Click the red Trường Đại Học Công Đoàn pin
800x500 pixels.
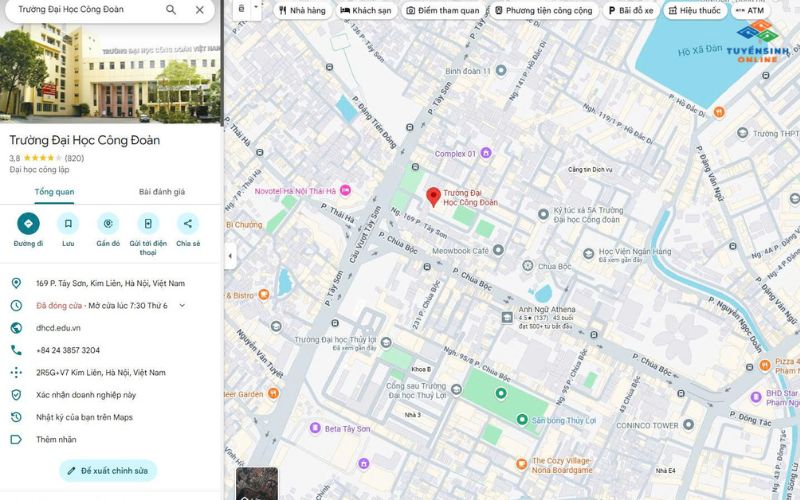(433, 196)
